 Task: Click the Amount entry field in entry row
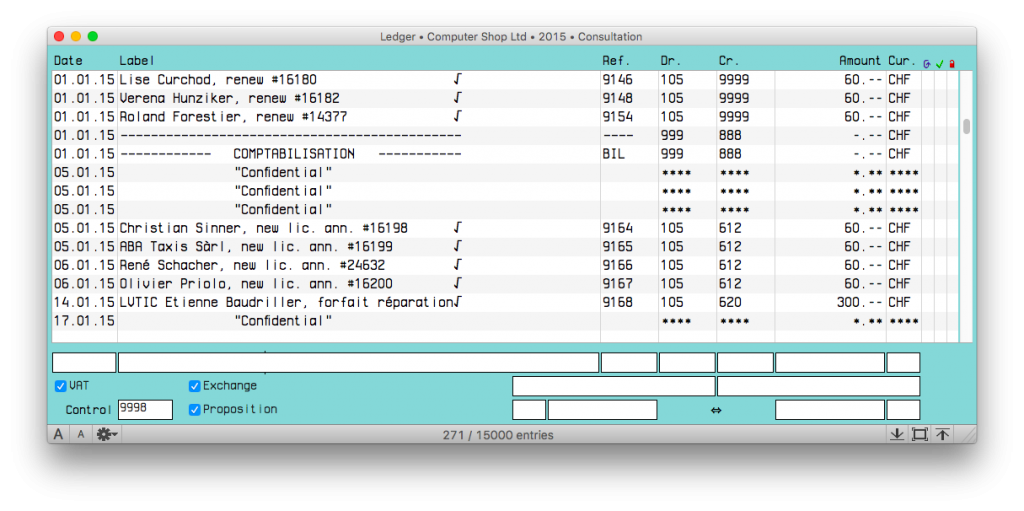point(830,363)
